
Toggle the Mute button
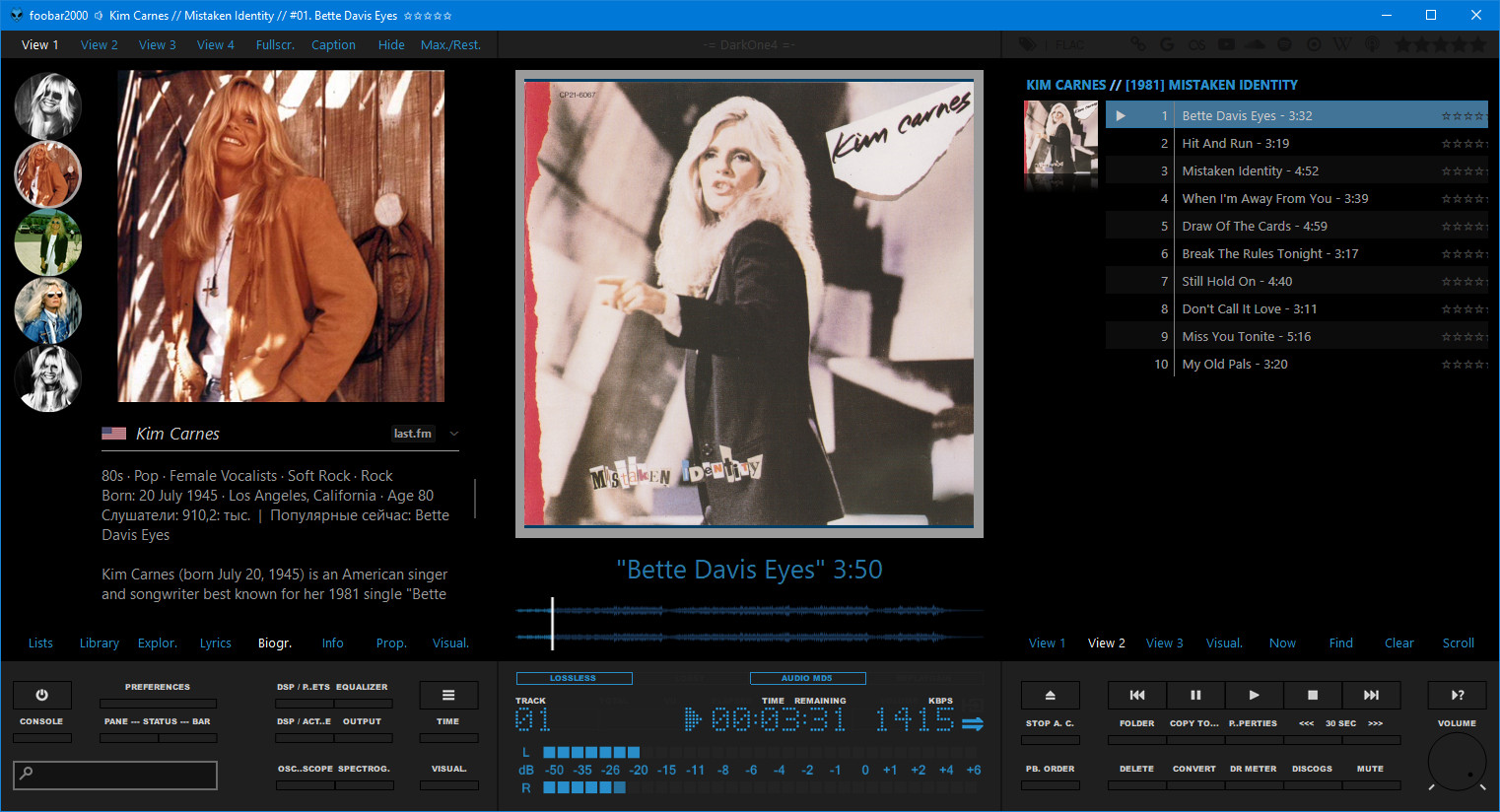click(1370, 770)
